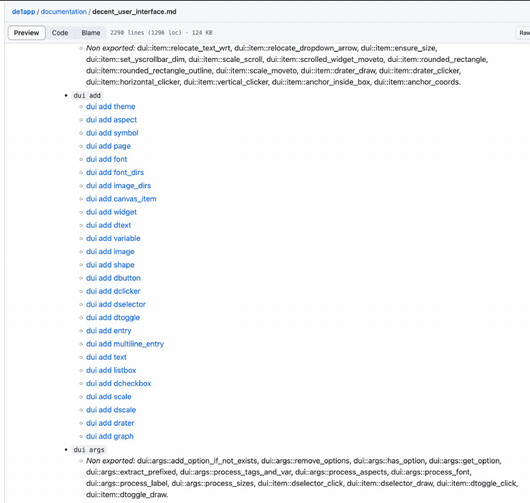The height and width of the screenshot is (503, 530).
Task: Go to documentation folder breadcrumb
Action: click(64, 11)
